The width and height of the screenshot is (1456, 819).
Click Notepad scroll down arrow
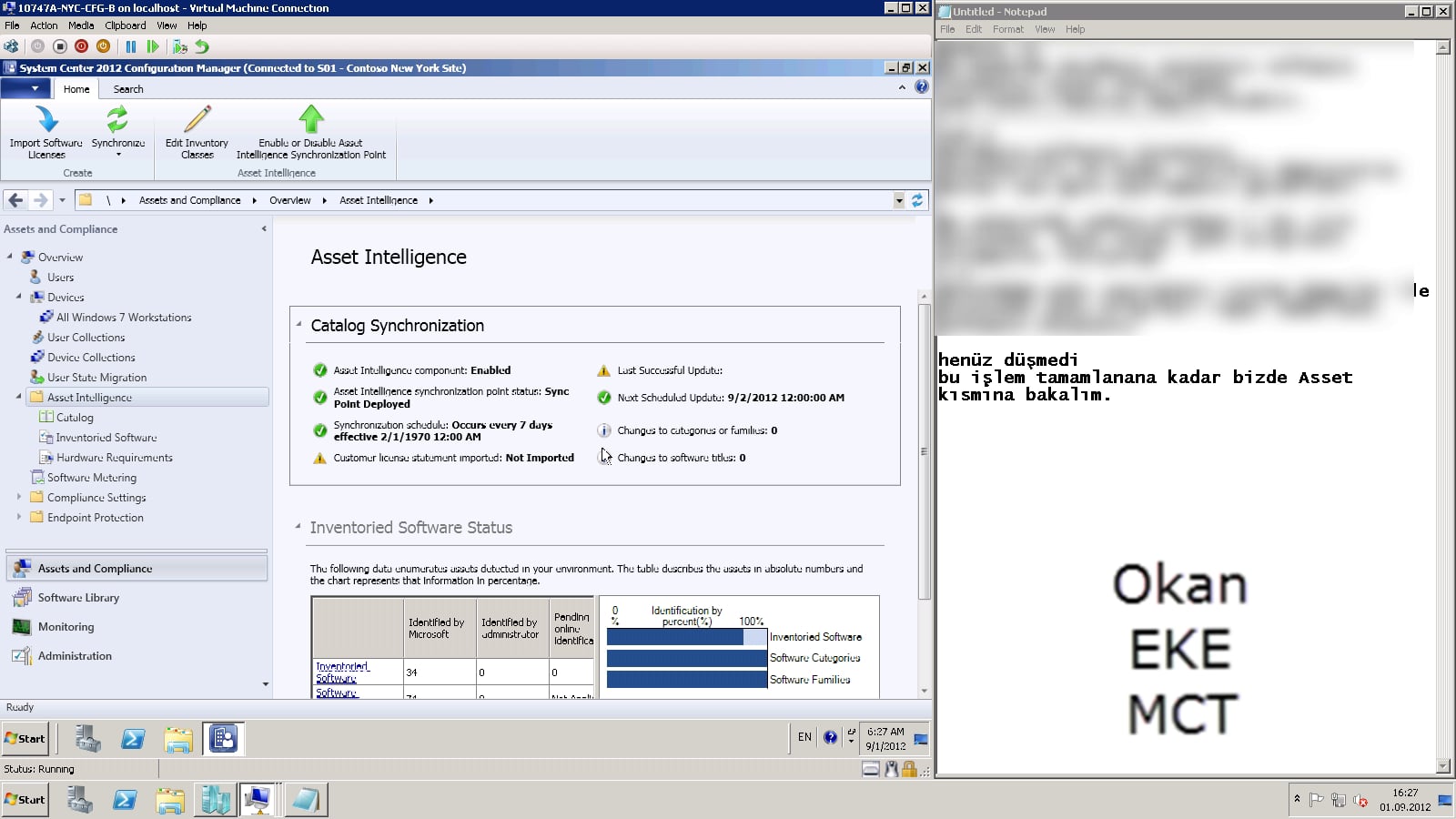click(x=1442, y=766)
